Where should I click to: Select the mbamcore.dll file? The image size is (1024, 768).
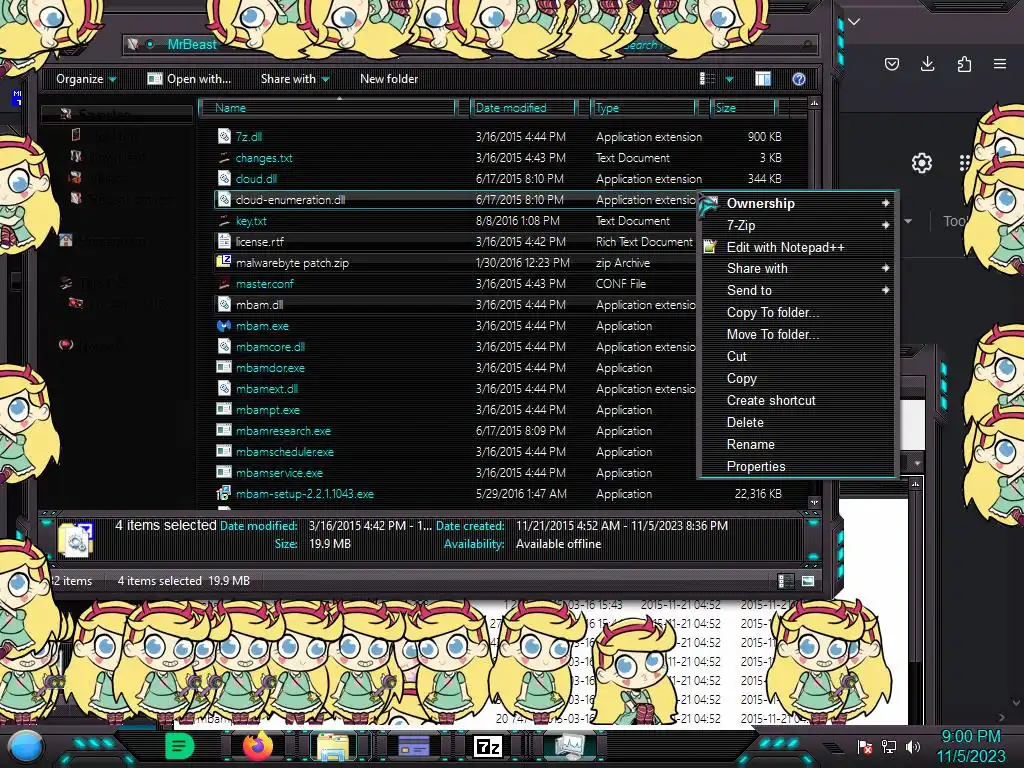270,347
